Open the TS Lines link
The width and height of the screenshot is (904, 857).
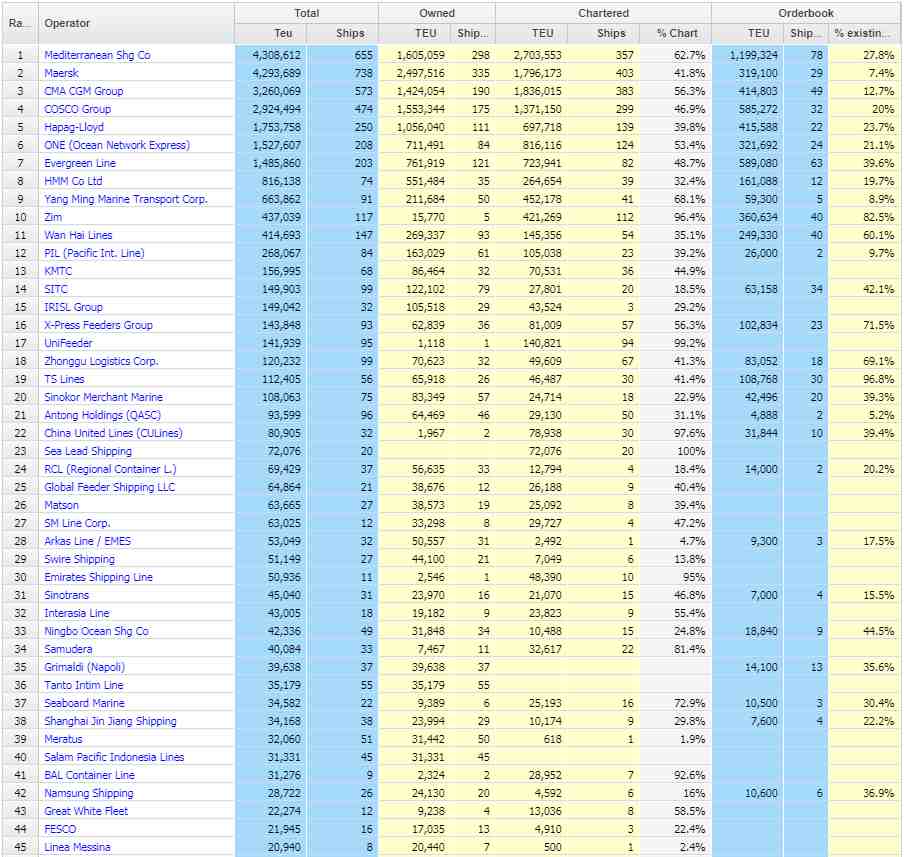click(x=64, y=378)
